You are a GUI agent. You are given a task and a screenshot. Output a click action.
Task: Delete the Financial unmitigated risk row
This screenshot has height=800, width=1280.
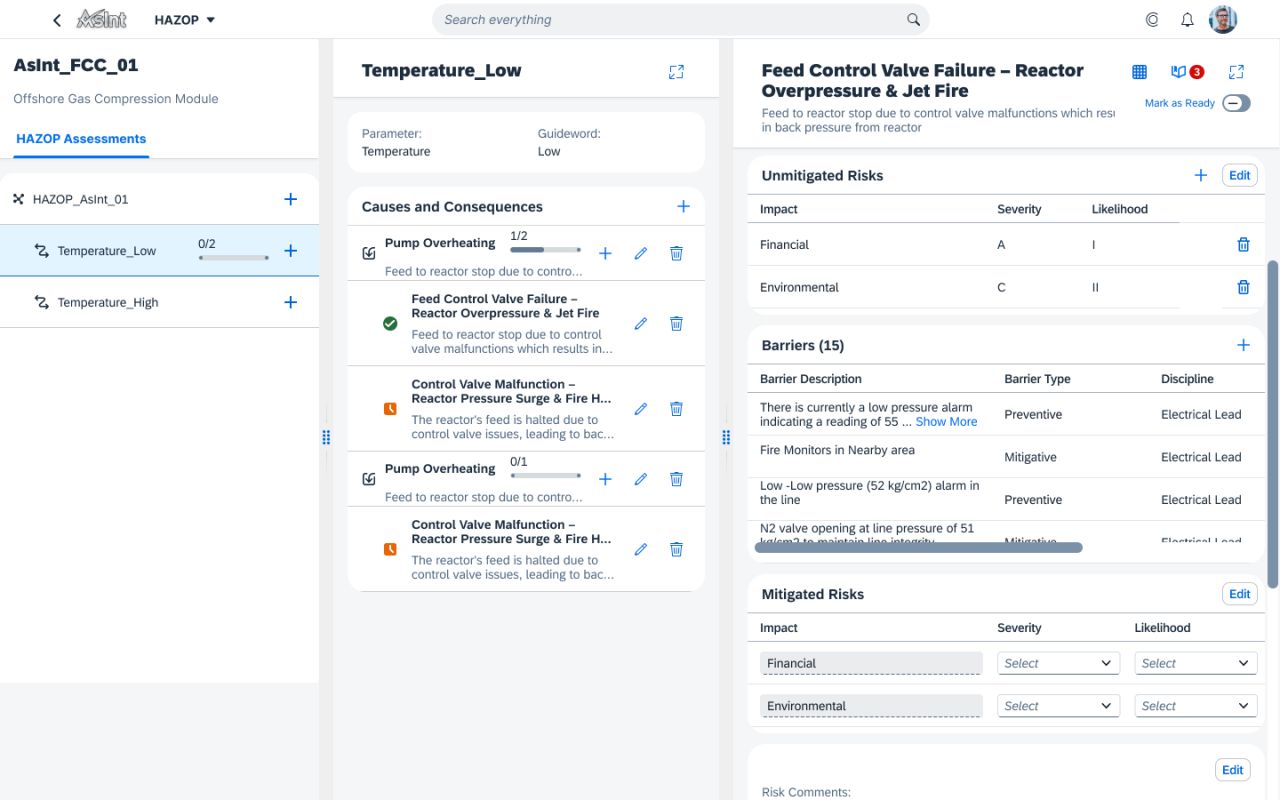click(x=1244, y=244)
